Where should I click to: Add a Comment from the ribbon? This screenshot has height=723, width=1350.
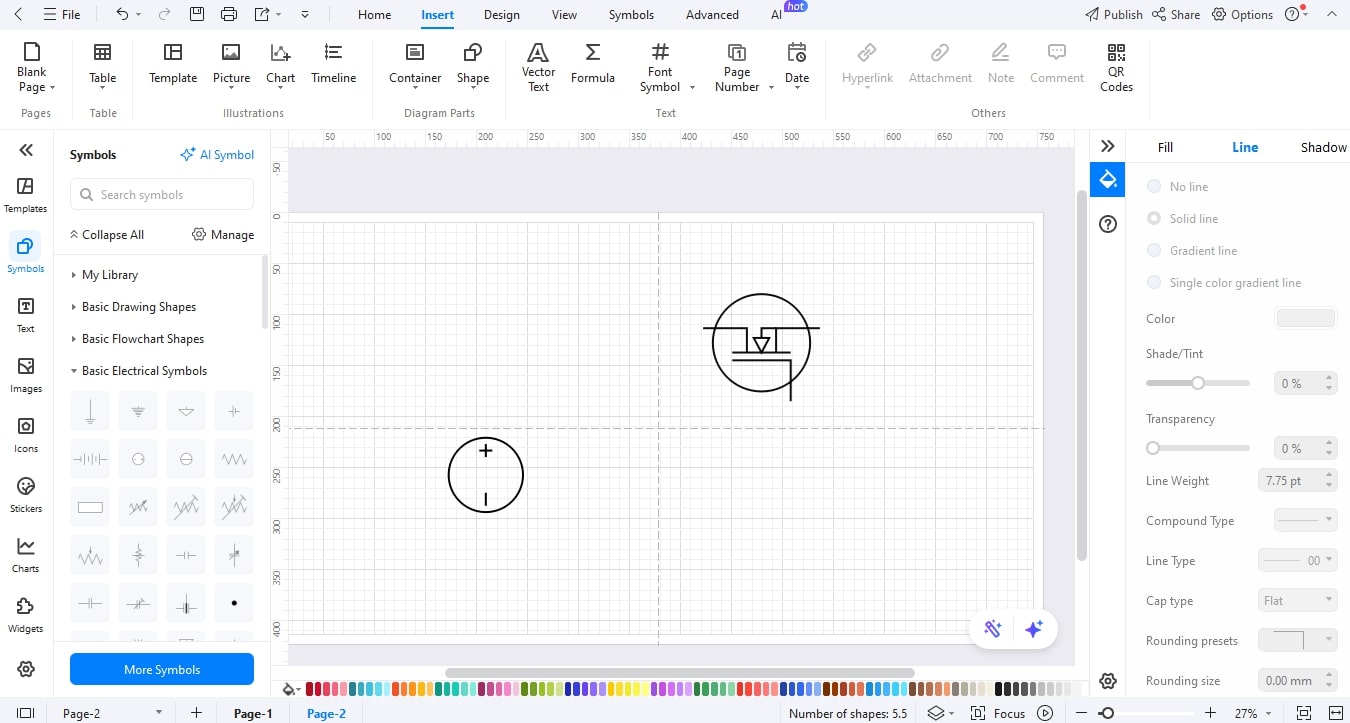point(1056,67)
